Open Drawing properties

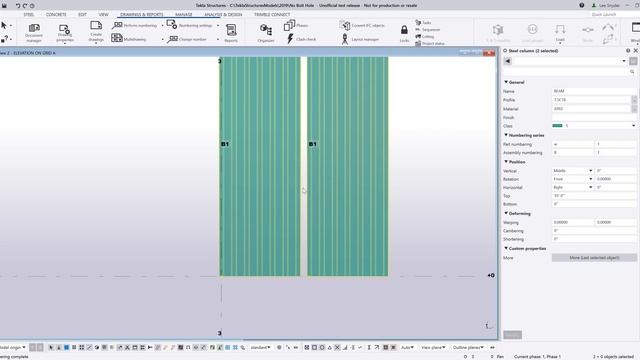[65, 33]
